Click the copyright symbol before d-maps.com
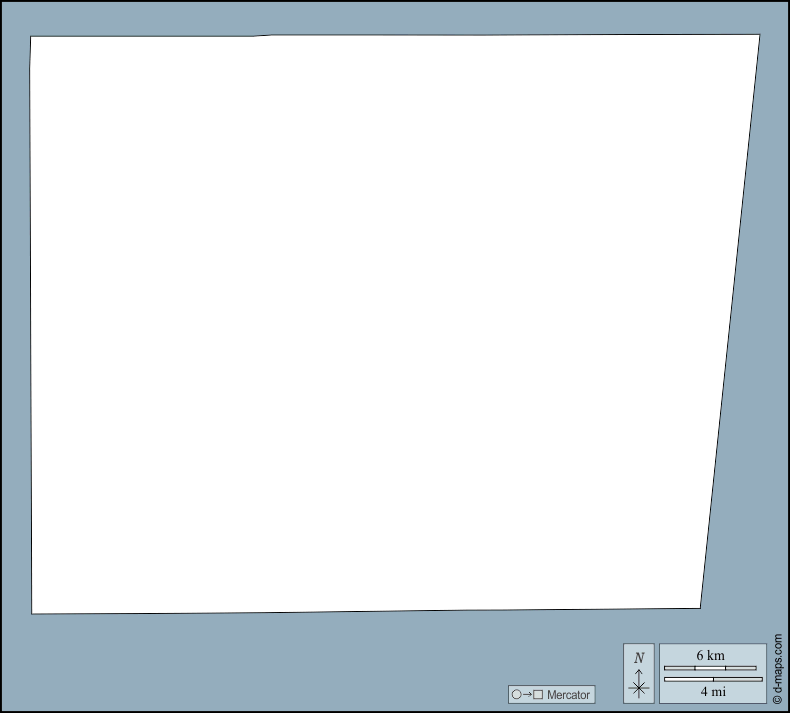The height and width of the screenshot is (713, 790). pos(777,700)
